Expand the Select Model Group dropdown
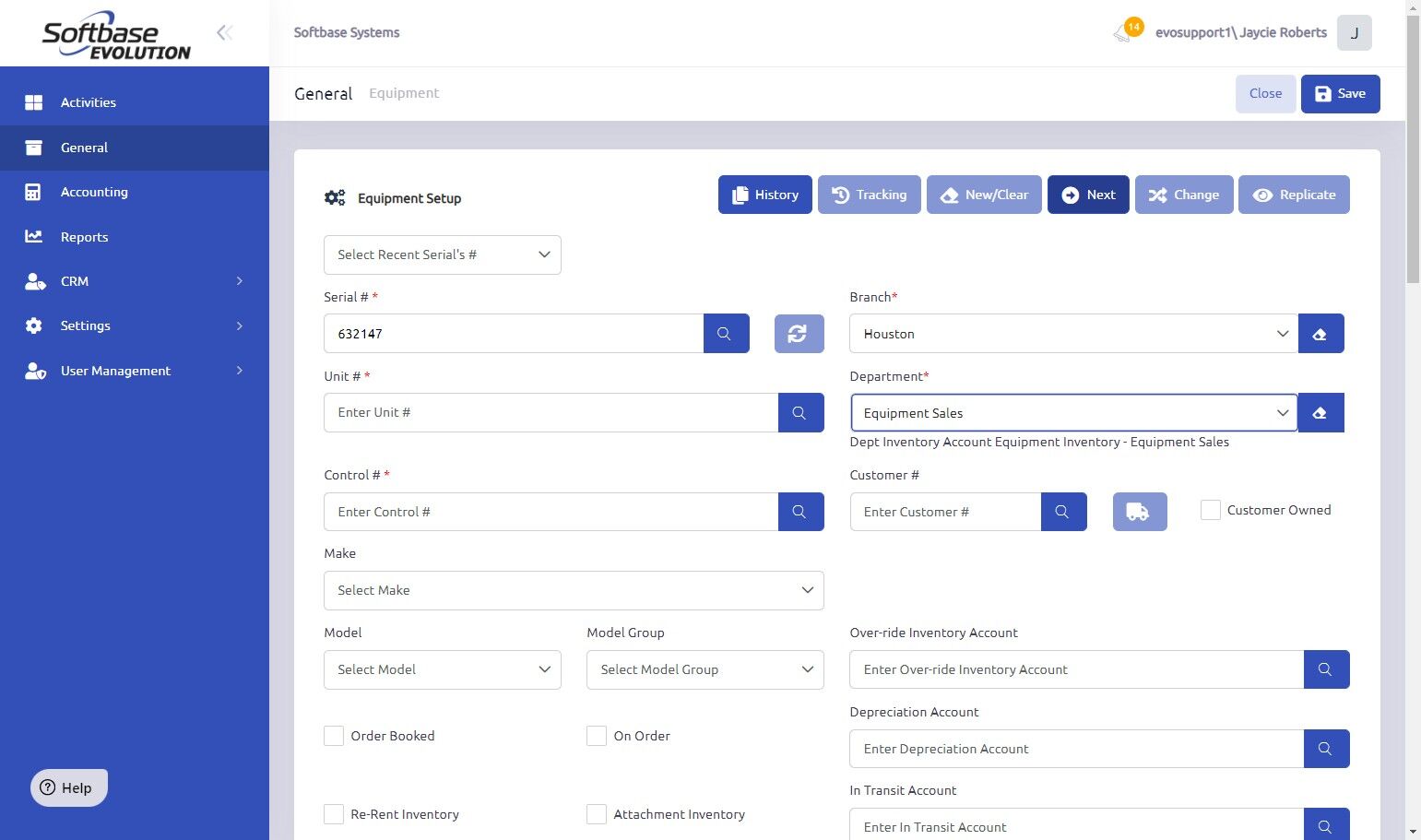The width and height of the screenshot is (1421, 840). 705,669
